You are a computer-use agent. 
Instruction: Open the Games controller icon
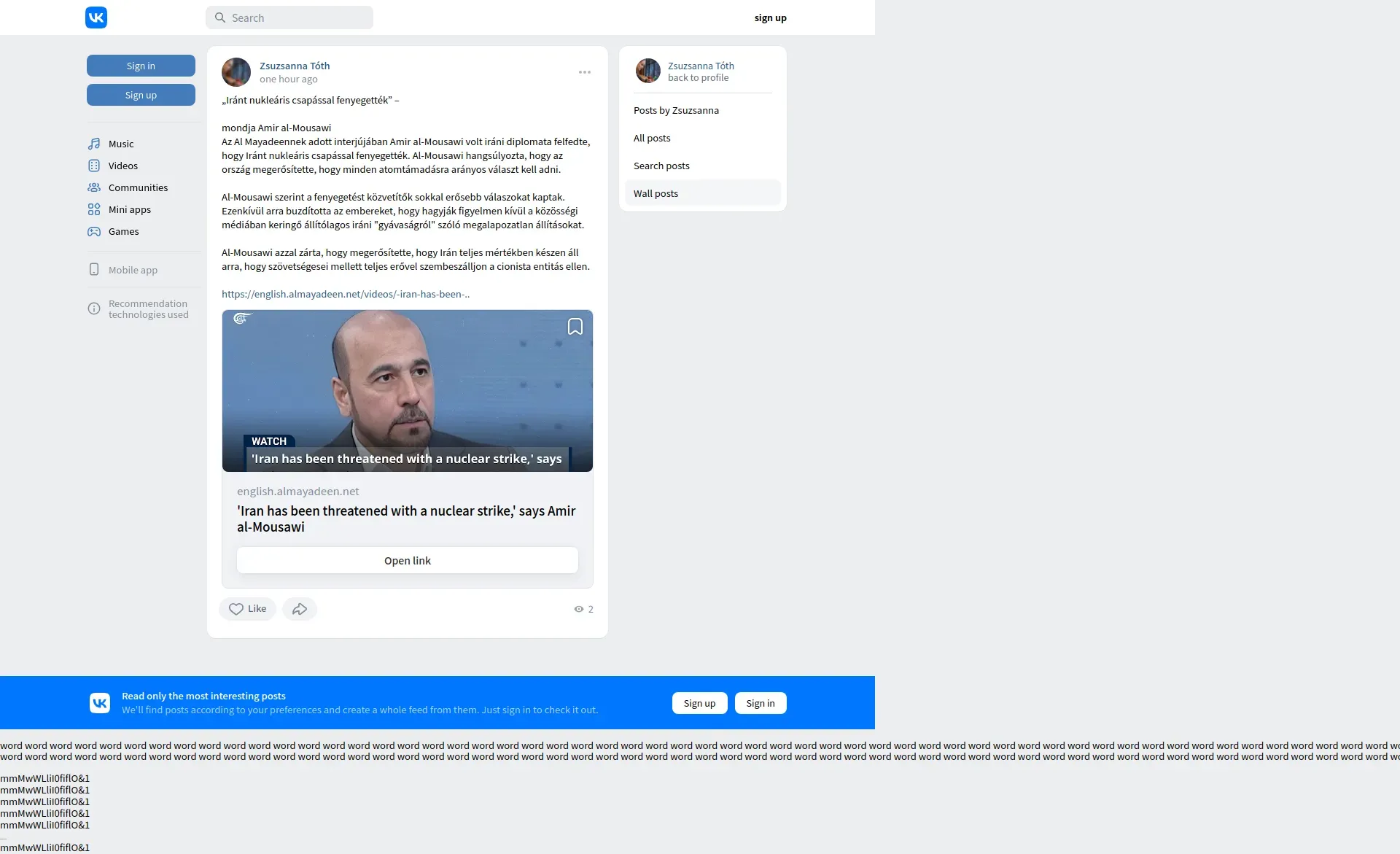[x=94, y=231]
